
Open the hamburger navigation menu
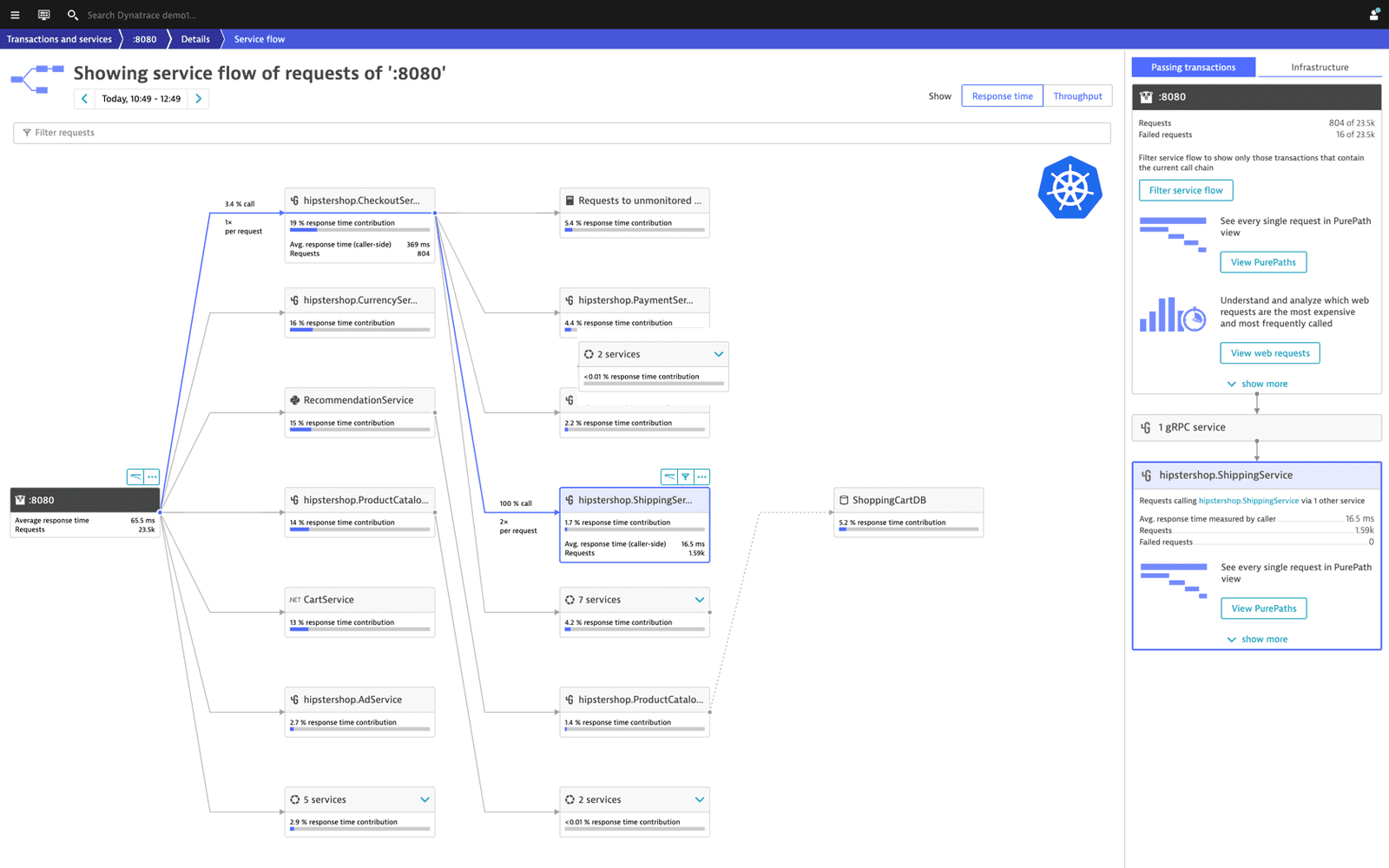point(15,15)
